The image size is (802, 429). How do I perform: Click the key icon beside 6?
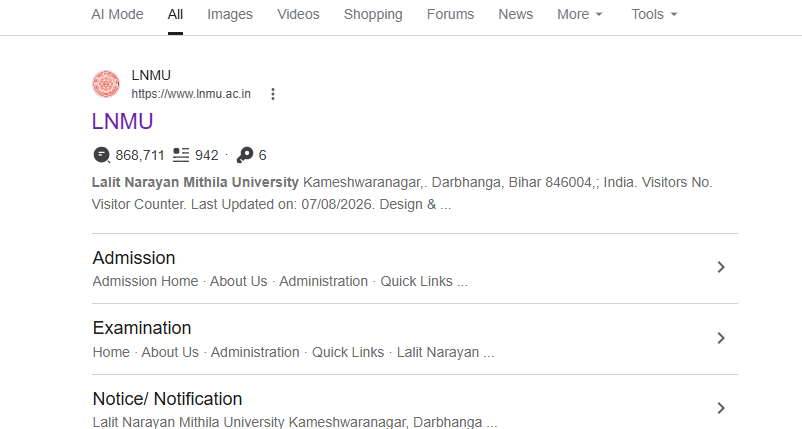tap(244, 155)
